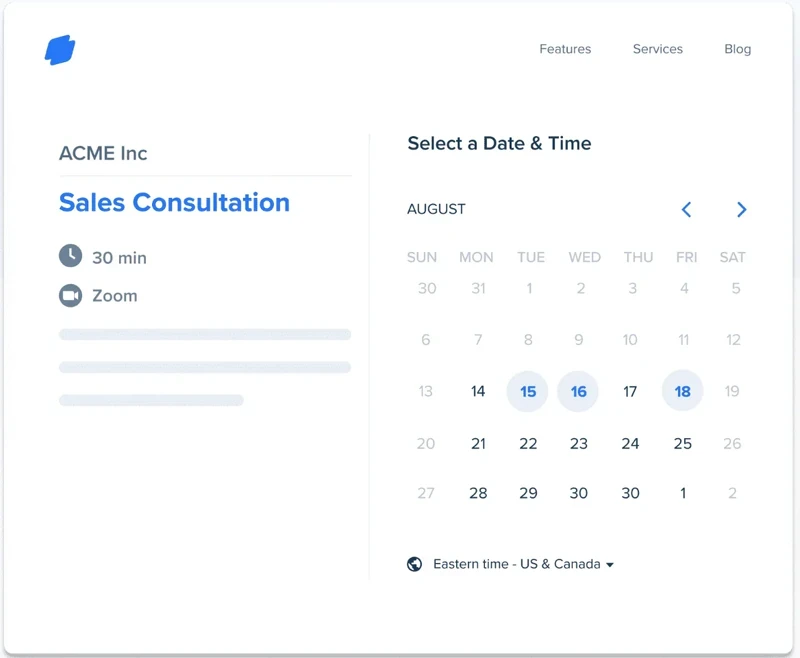Open the Features menu
This screenshot has width=800, height=658.
coord(565,48)
